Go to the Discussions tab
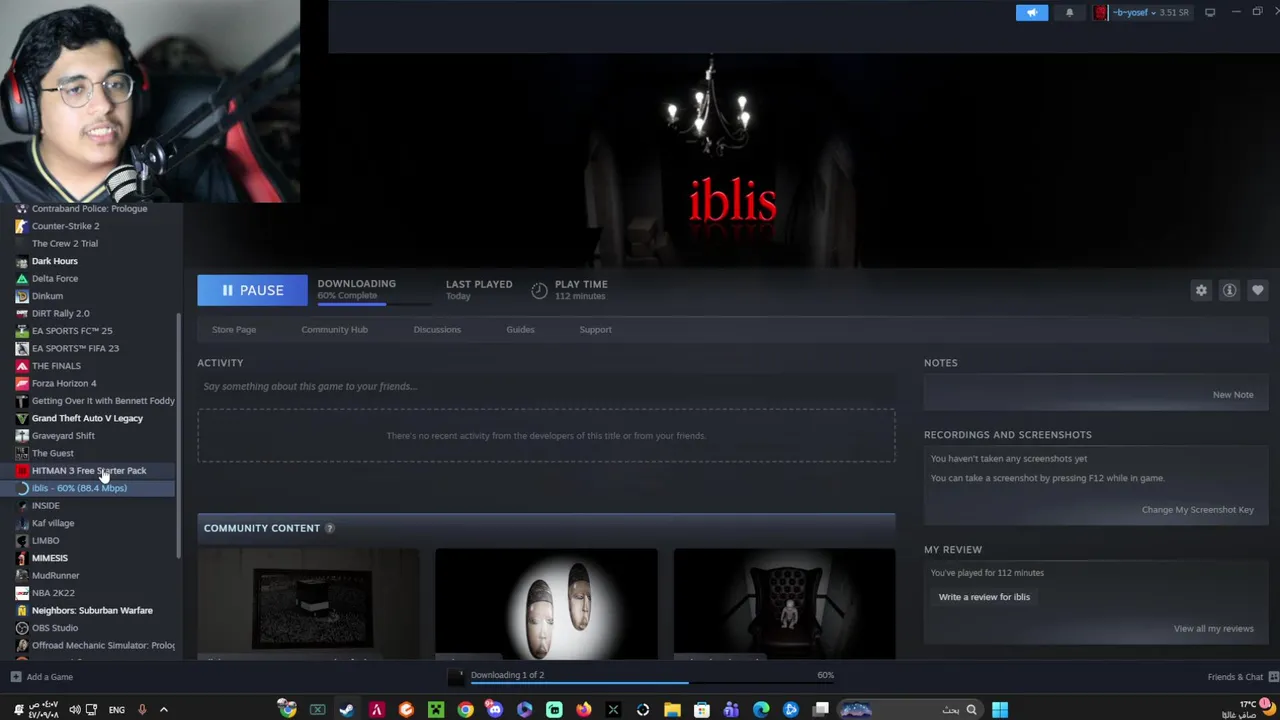Image resolution: width=1280 pixels, height=720 pixels. (437, 329)
